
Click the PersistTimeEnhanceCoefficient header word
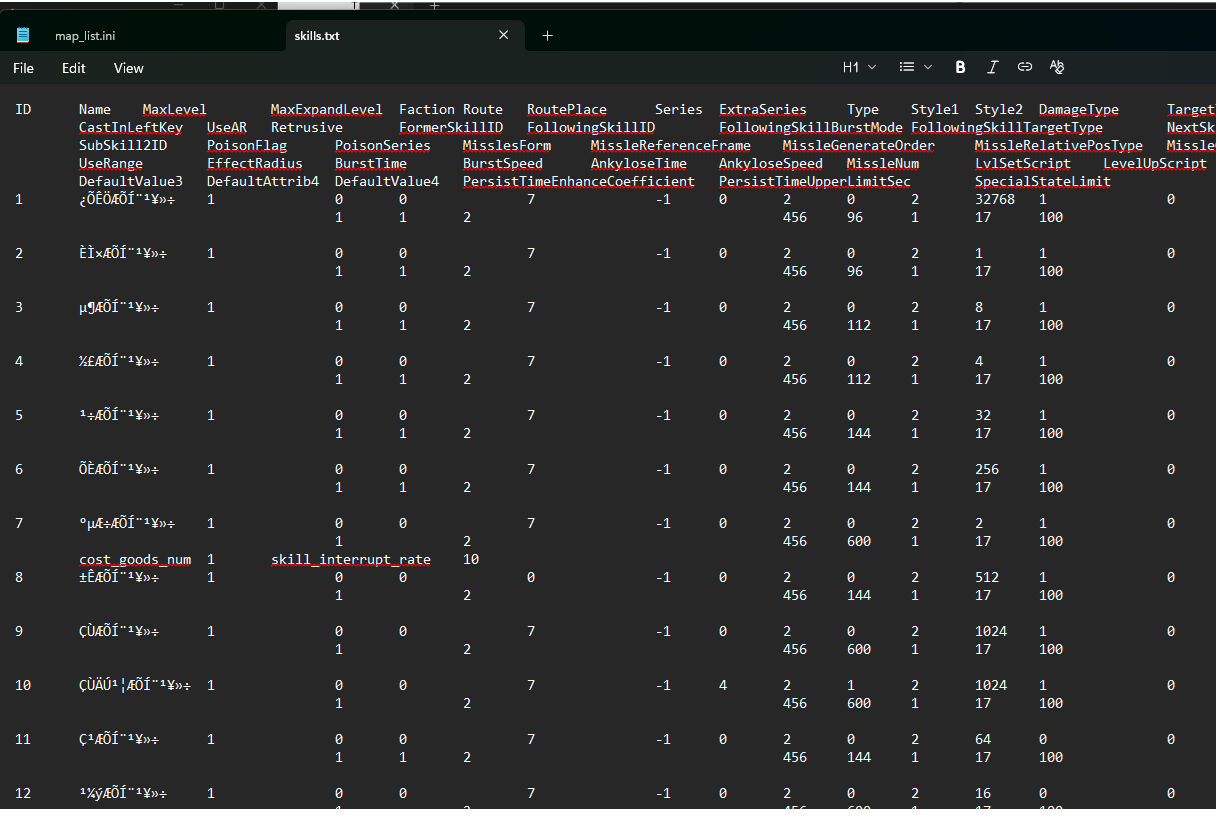coord(579,181)
